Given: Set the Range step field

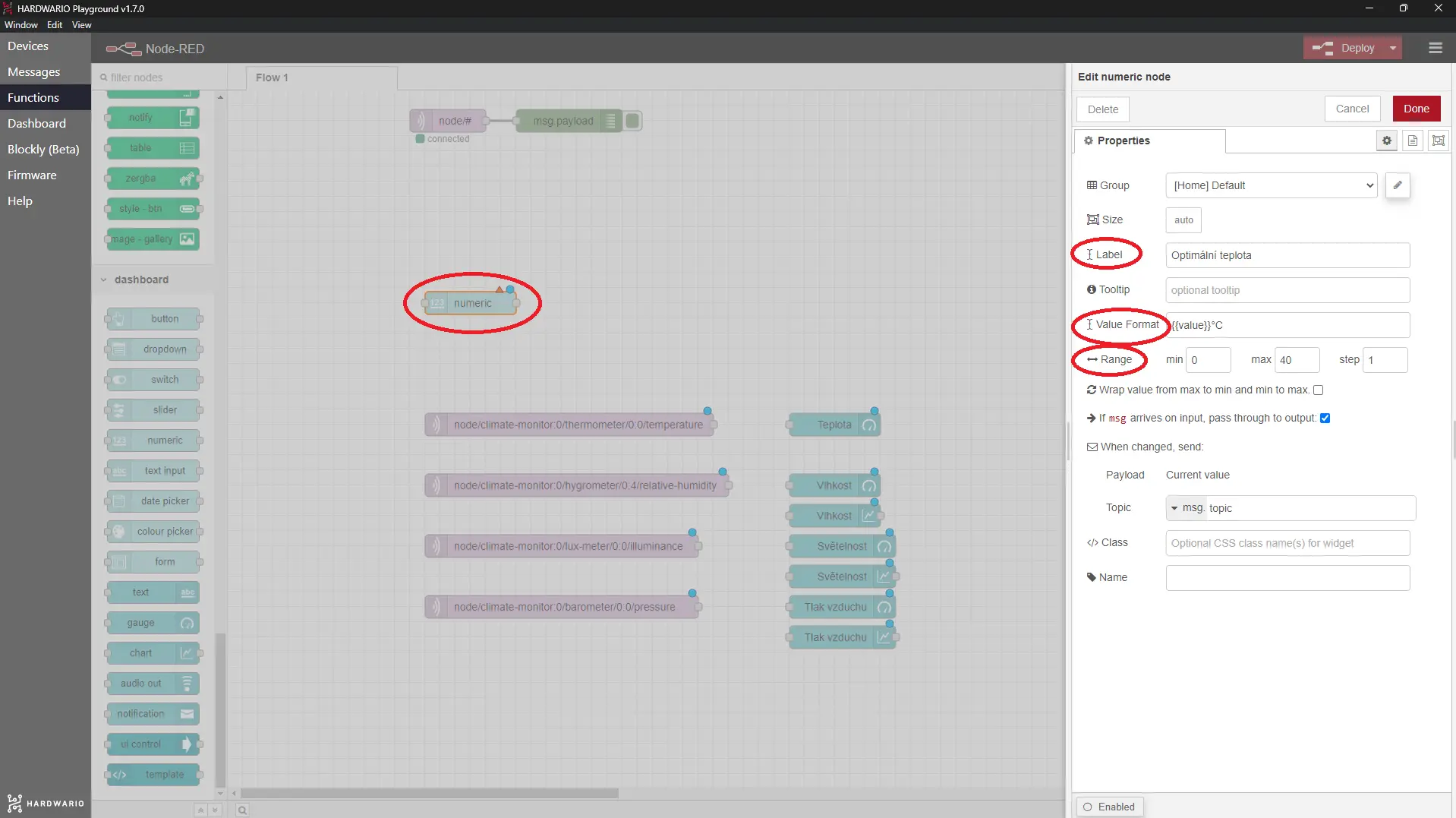Looking at the screenshot, I should [1385, 360].
